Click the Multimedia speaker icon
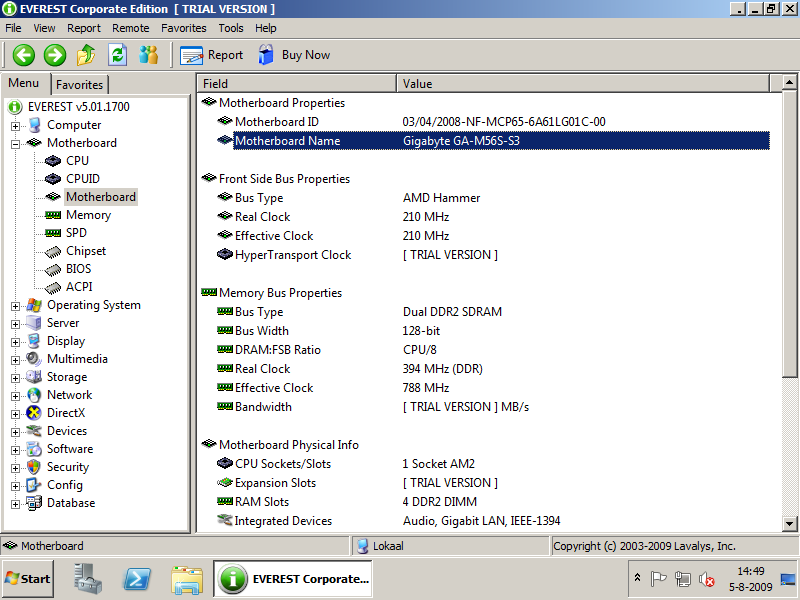The width and height of the screenshot is (800, 600). [34, 359]
